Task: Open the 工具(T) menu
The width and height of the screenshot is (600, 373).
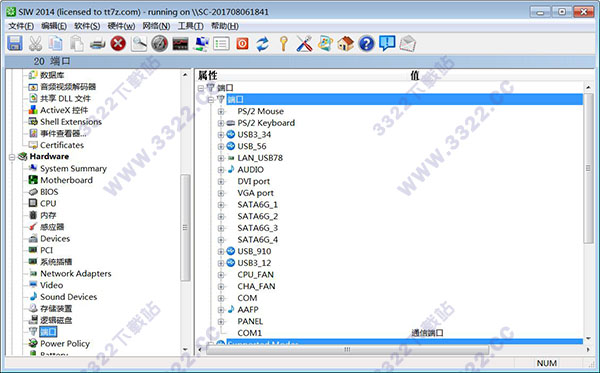Action: [x=190, y=26]
